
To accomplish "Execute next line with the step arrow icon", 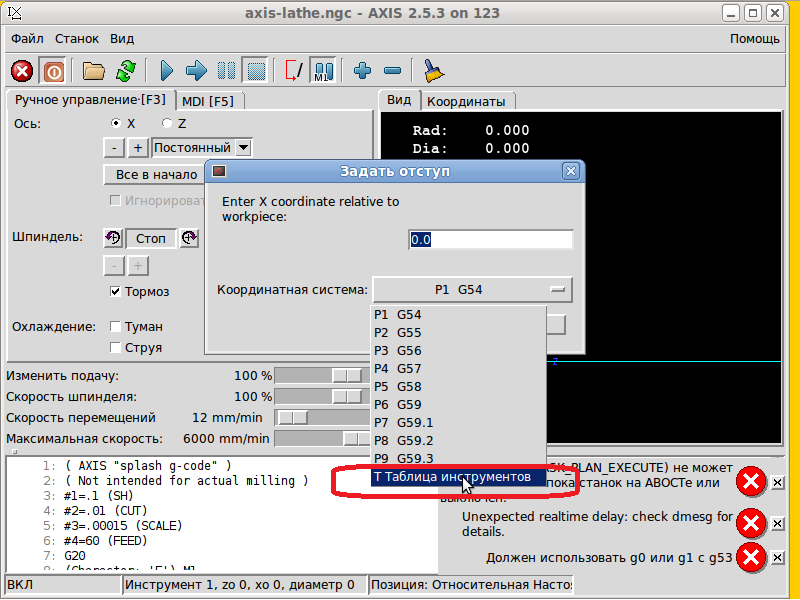I will (x=196, y=71).
